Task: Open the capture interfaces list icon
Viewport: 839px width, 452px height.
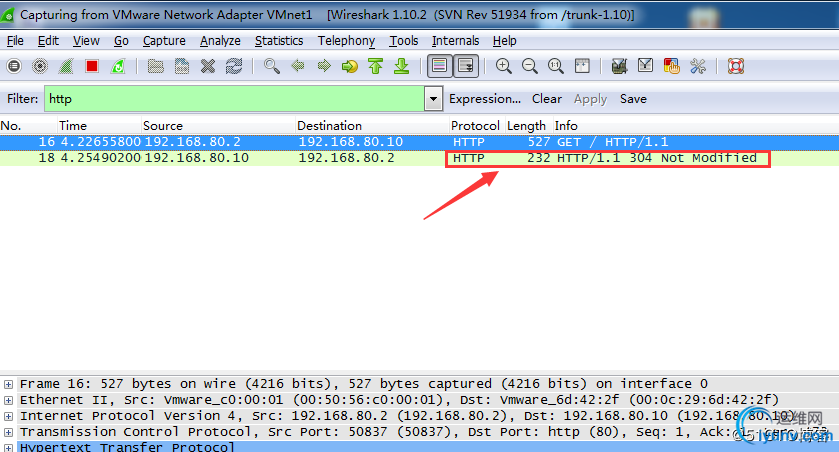Action: [14, 66]
